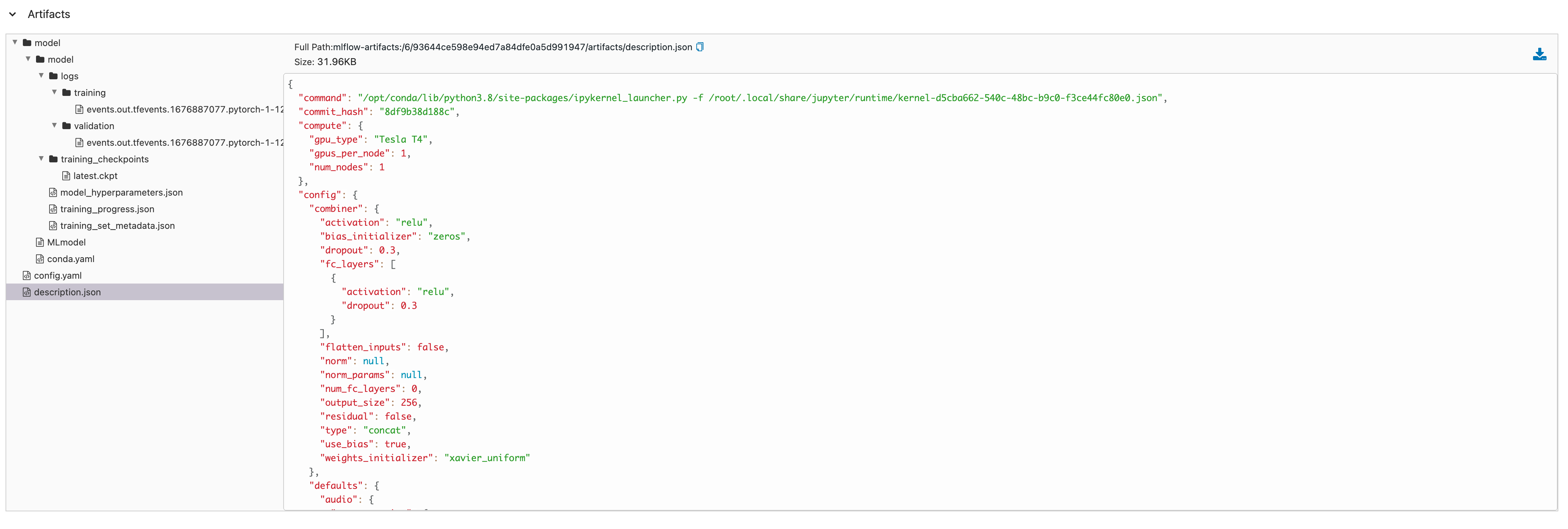
Task: Click the training_progress.json file icon
Action: click(53, 209)
